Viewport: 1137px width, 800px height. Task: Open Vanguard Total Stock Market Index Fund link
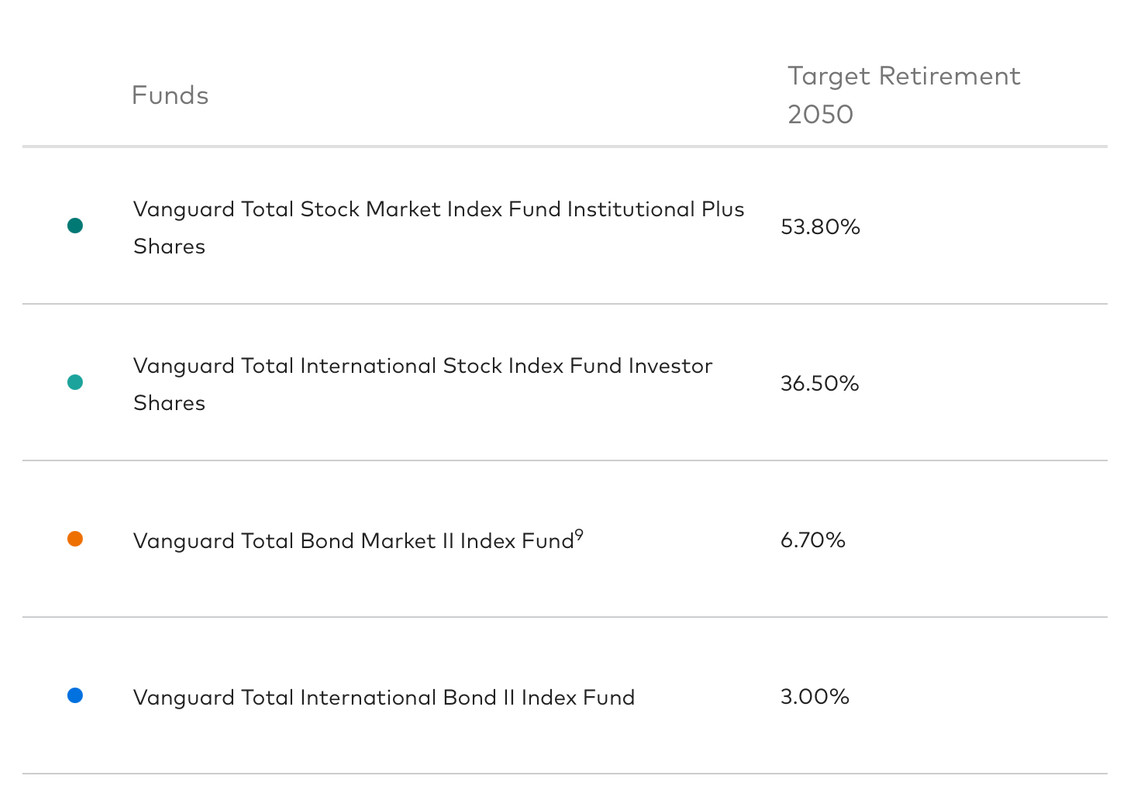click(x=438, y=210)
